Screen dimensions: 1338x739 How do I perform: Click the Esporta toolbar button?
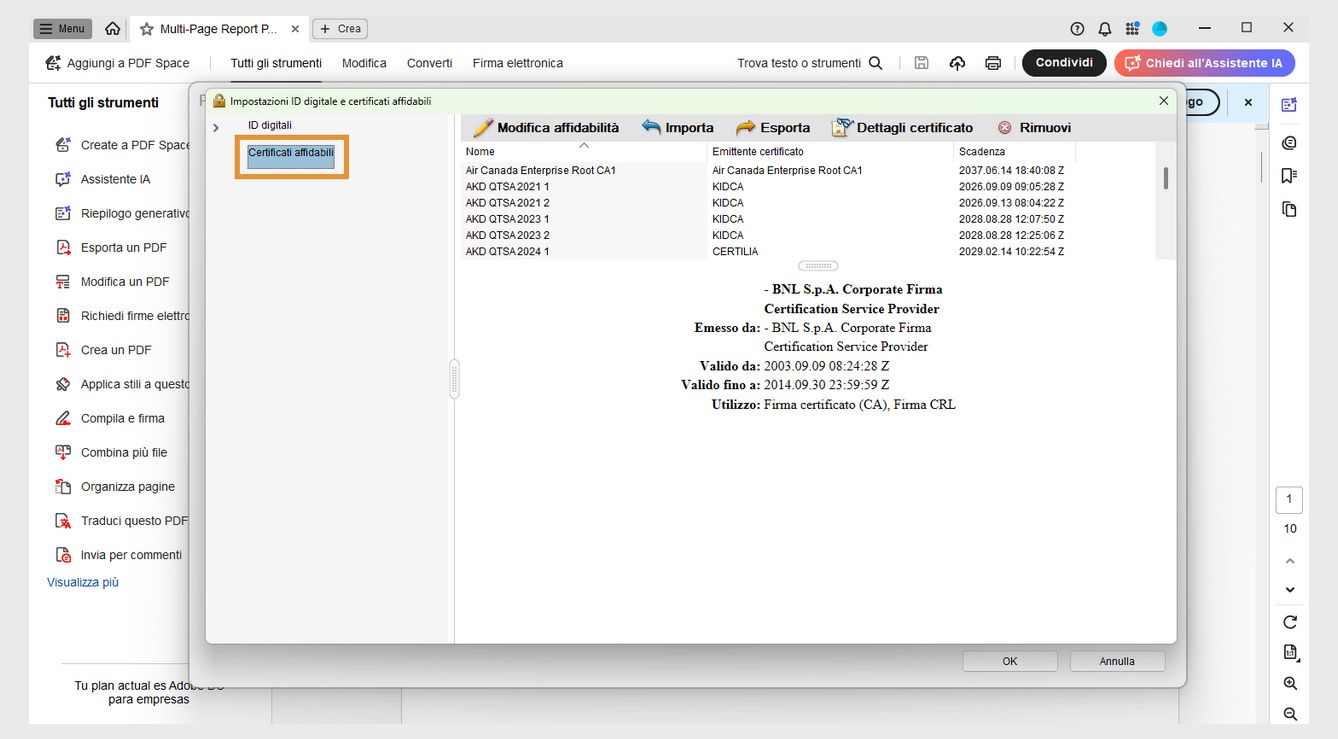click(773, 127)
